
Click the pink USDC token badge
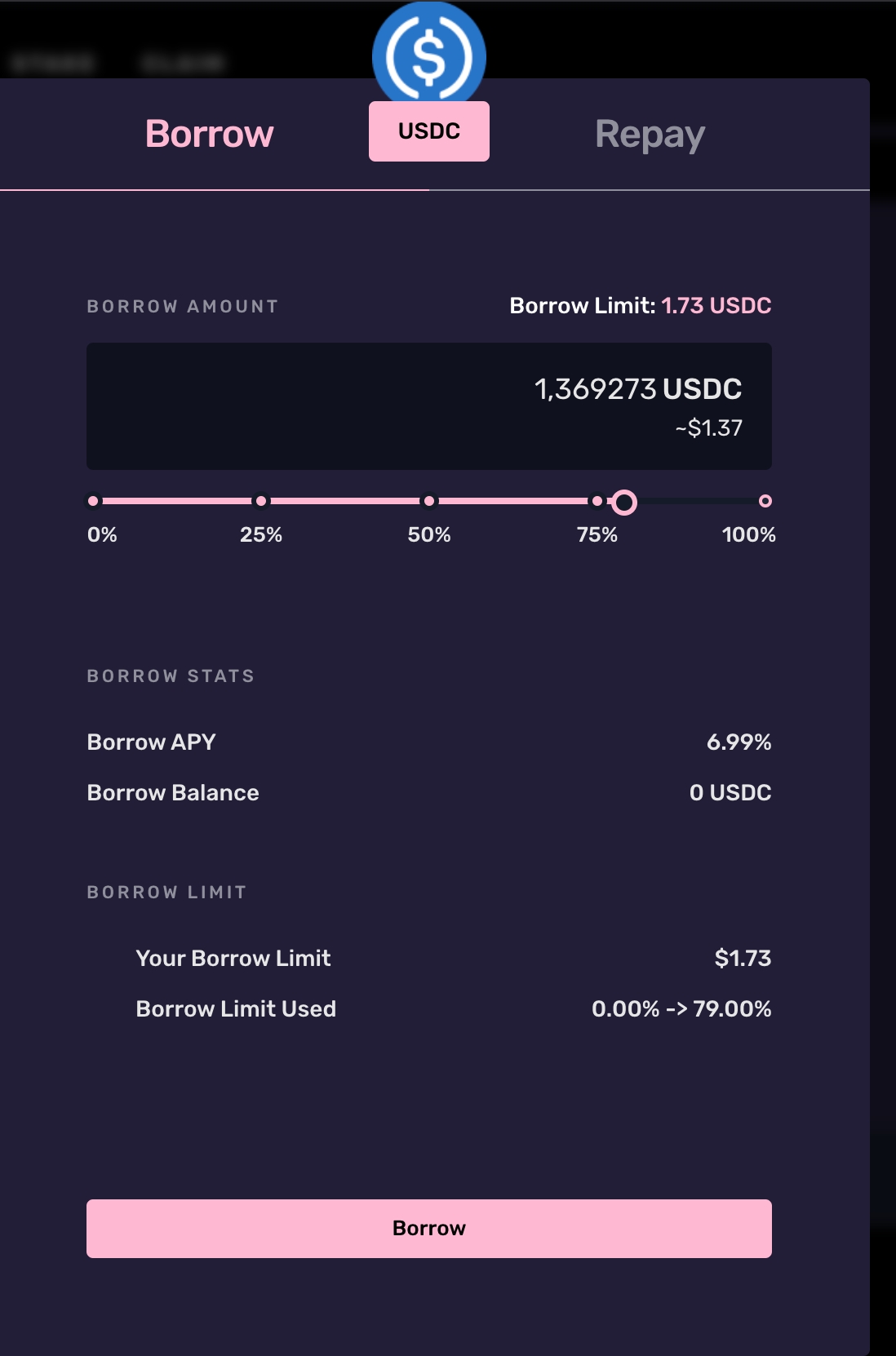coord(429,131)
